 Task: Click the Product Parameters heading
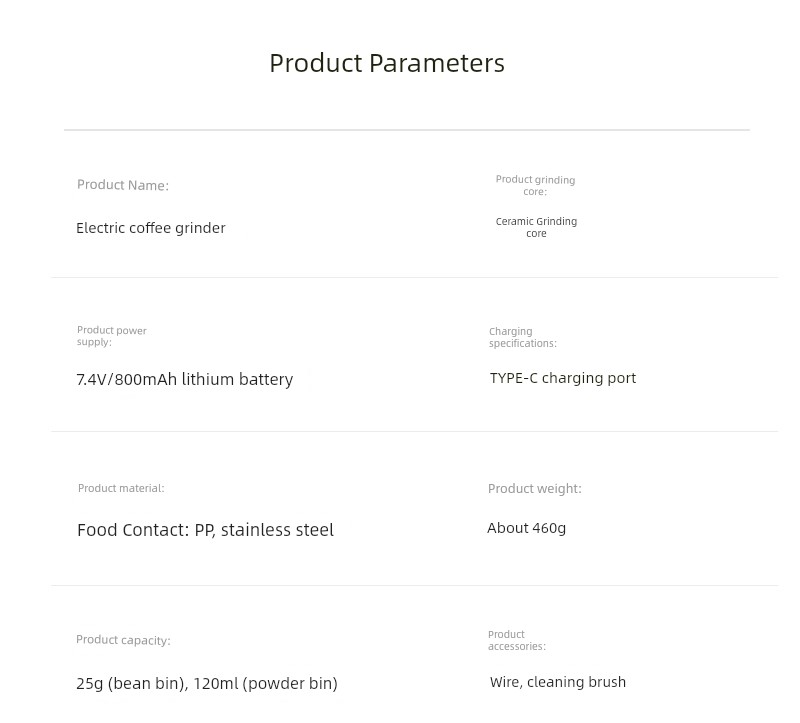tap(387, 64)
